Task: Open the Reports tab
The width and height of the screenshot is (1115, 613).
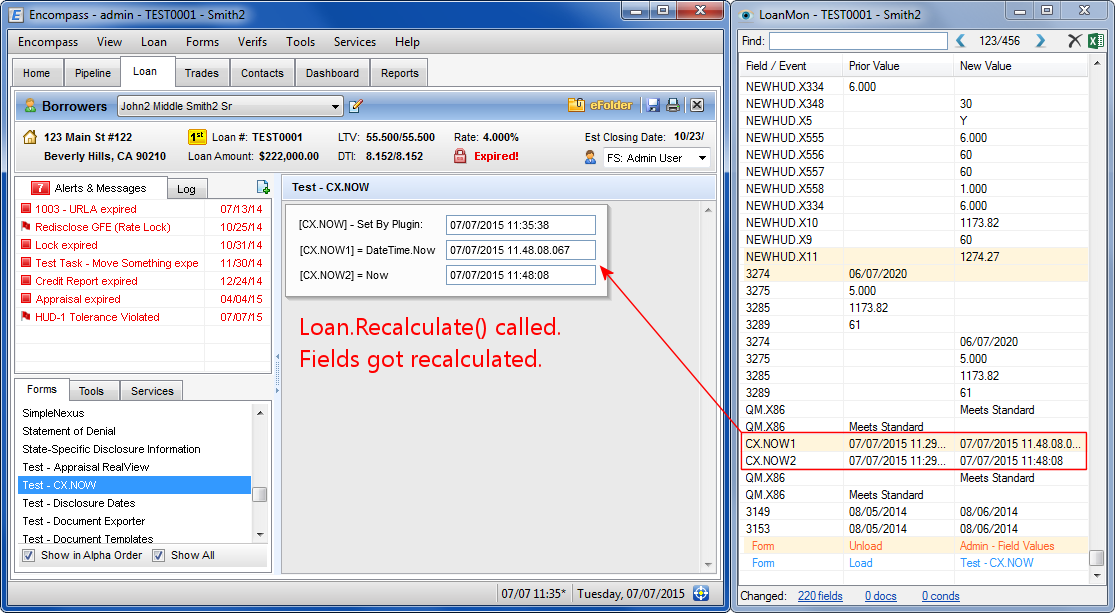Action: click(400, 73)
